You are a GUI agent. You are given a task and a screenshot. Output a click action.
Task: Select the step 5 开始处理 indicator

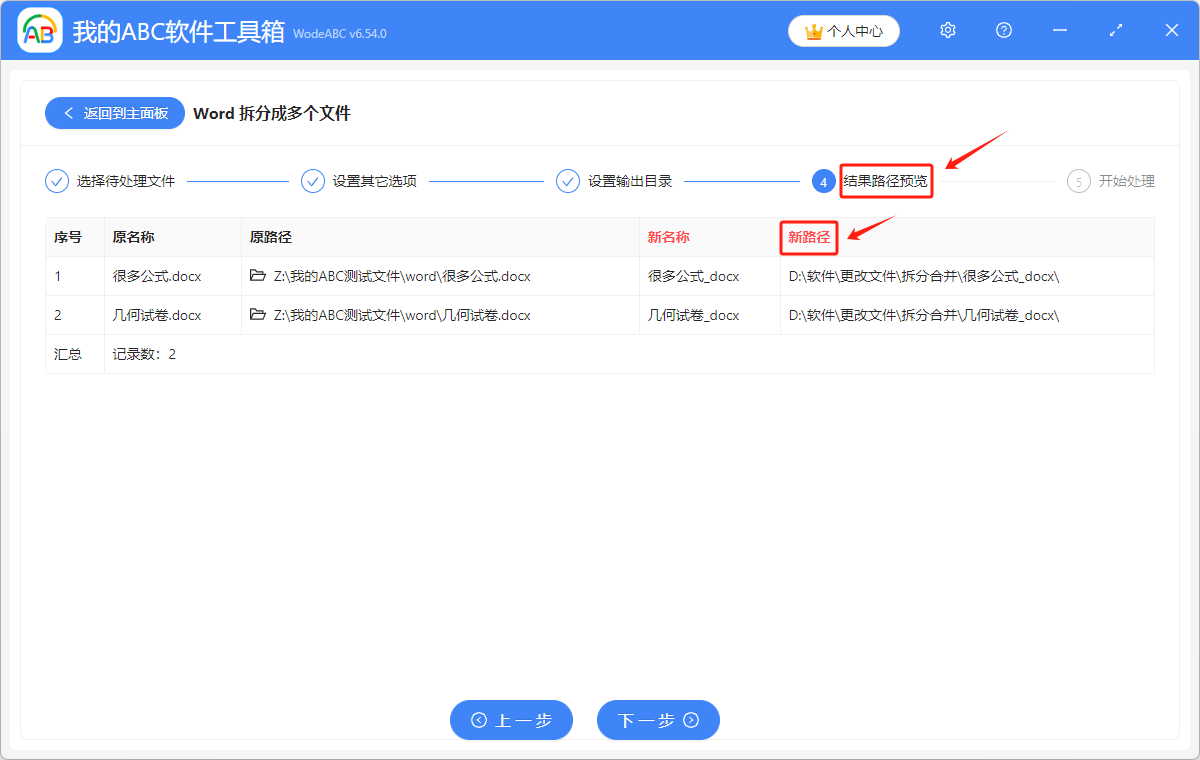(1078, 181)
